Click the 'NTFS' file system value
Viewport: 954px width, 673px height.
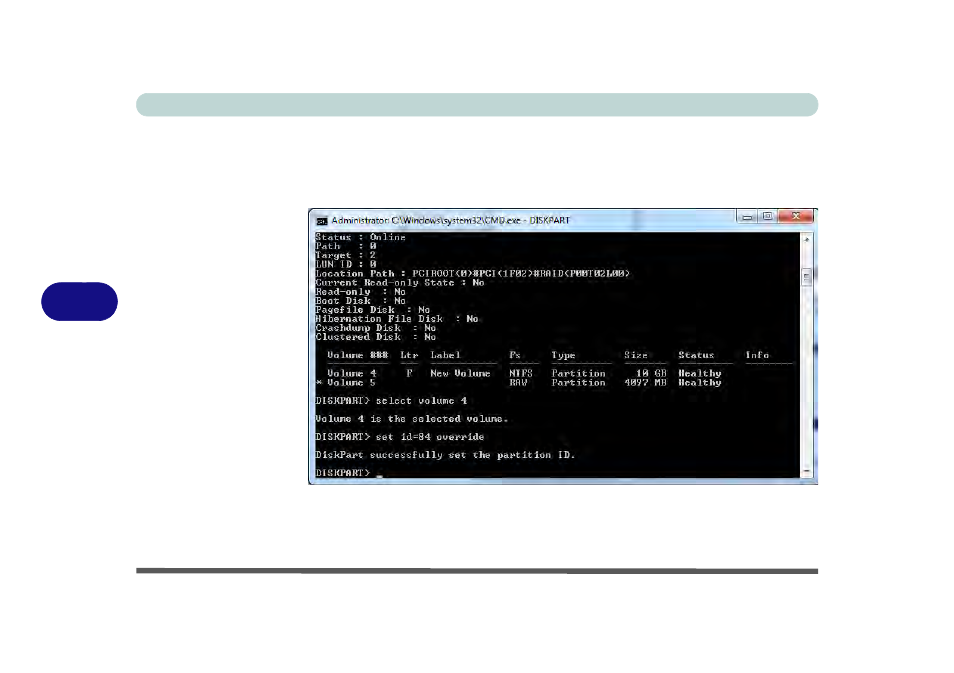coord(521,374)
